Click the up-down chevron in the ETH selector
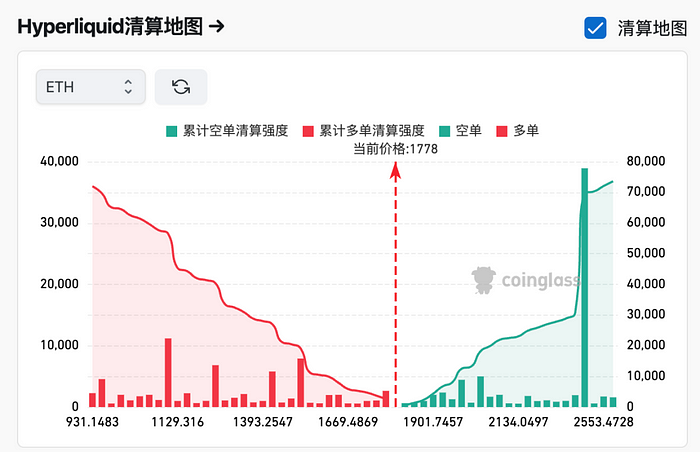 [x=128, y=87]
